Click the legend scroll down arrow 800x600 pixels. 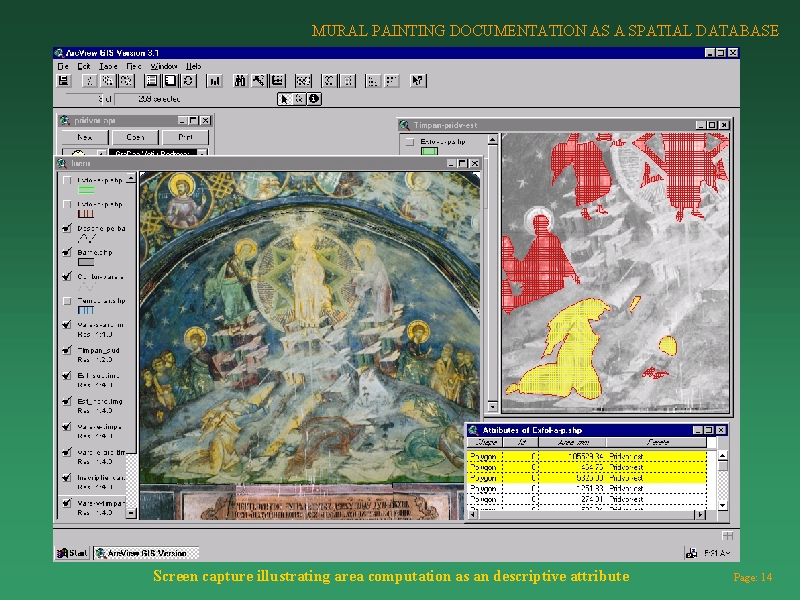click(131, 513)
